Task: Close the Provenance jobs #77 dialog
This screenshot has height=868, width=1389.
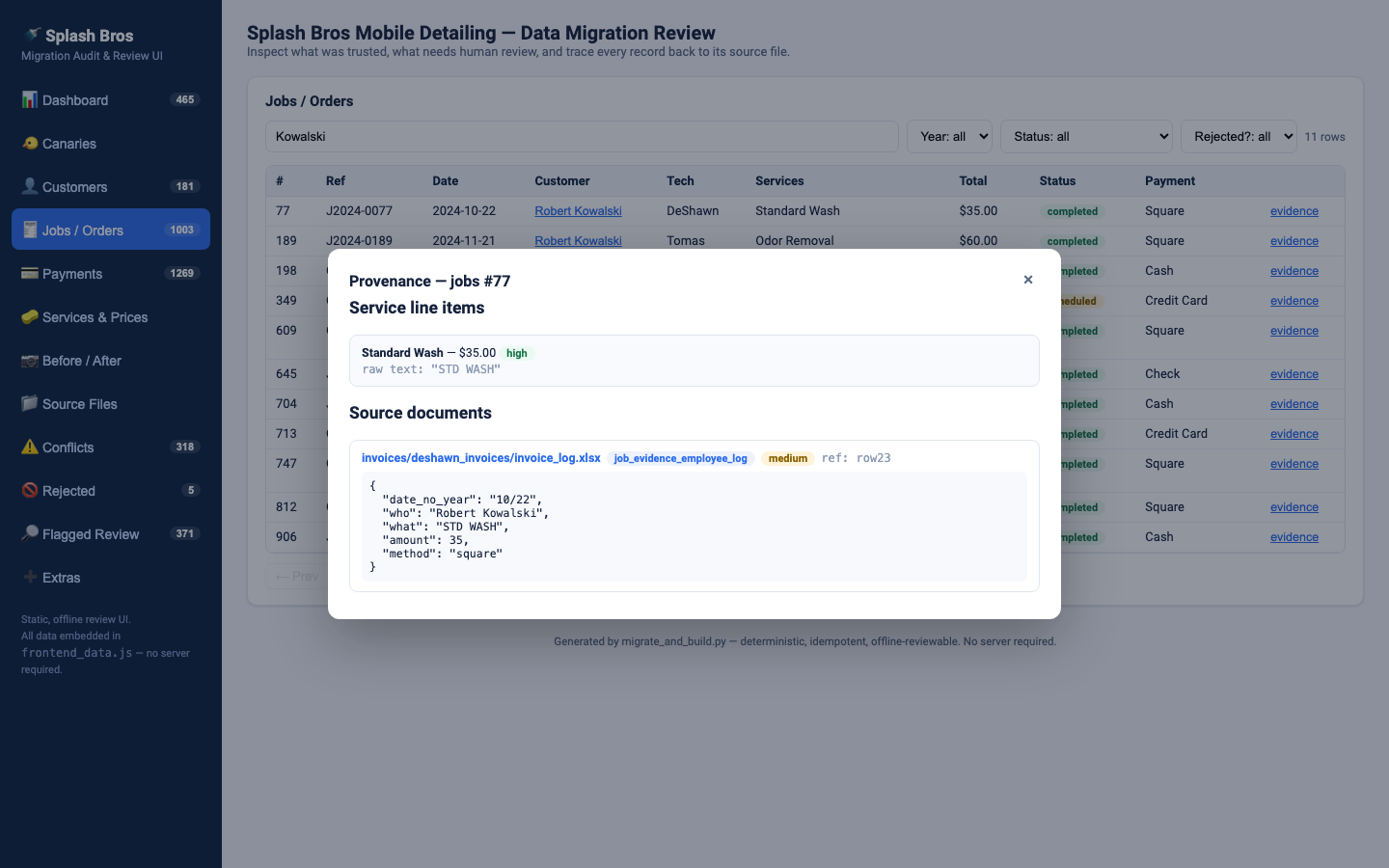Action: point(1028,280)
